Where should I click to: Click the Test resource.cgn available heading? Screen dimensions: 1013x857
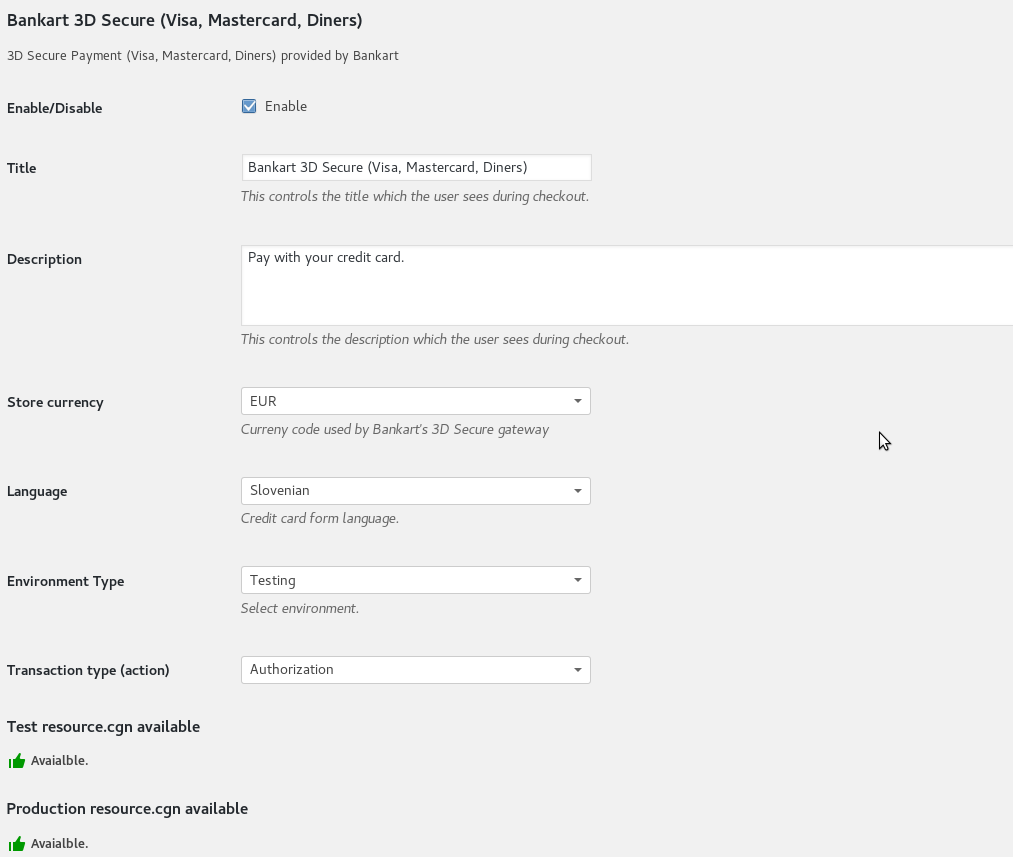(x=103, y=727)
